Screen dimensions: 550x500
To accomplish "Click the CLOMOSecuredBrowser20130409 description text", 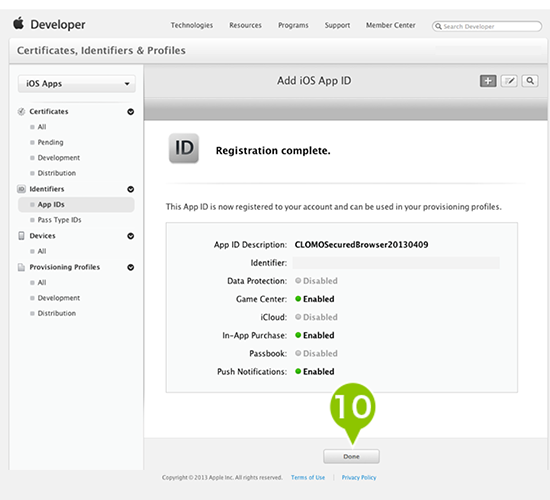I will (x=361, y=245).
